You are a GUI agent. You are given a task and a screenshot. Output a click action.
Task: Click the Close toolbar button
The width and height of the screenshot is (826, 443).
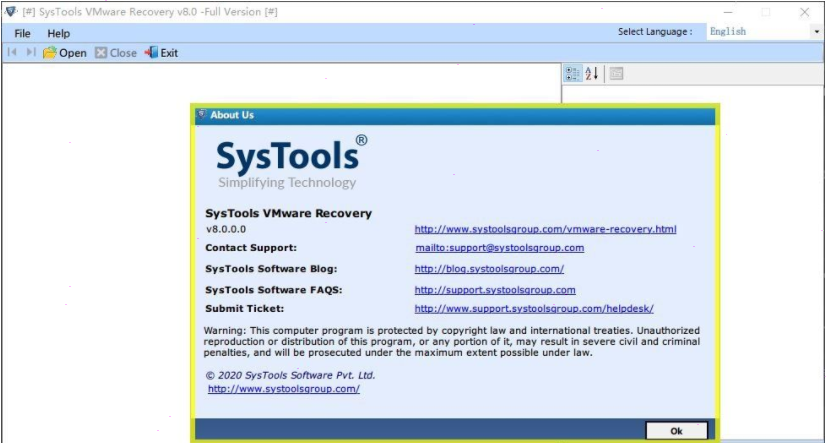(116, 53)
